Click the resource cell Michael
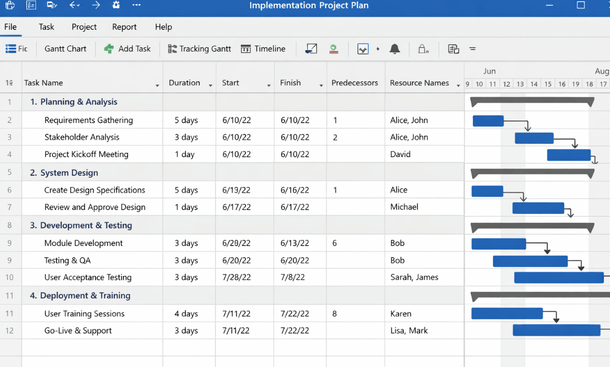This screenshot has width=610, height=367. [424, 207]
